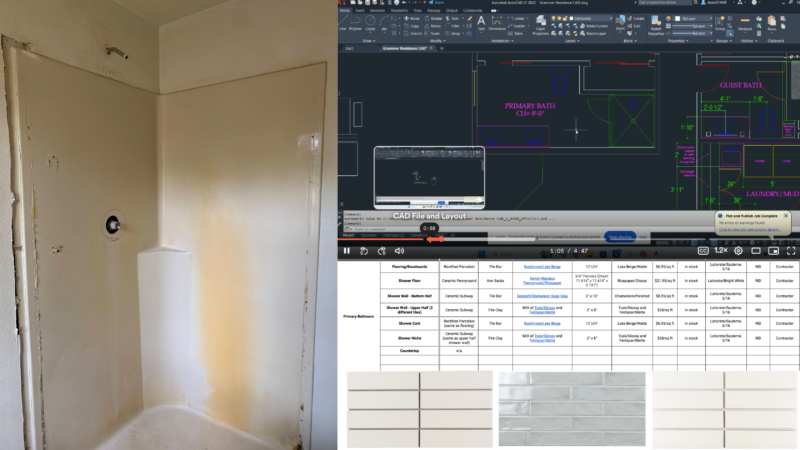Click the Group tool
The width and height of the screenshot is (800, 450).
tap(720, 23)
